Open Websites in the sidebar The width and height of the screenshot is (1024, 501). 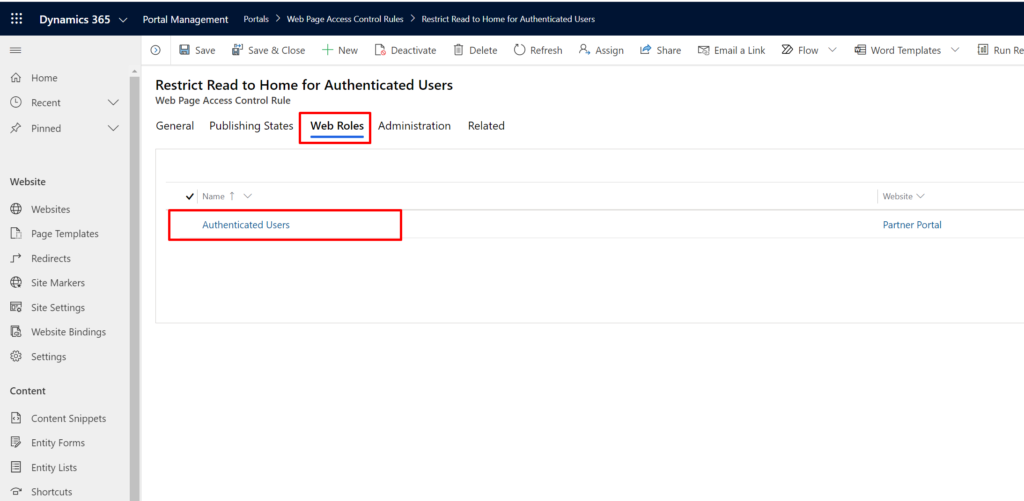50,210
